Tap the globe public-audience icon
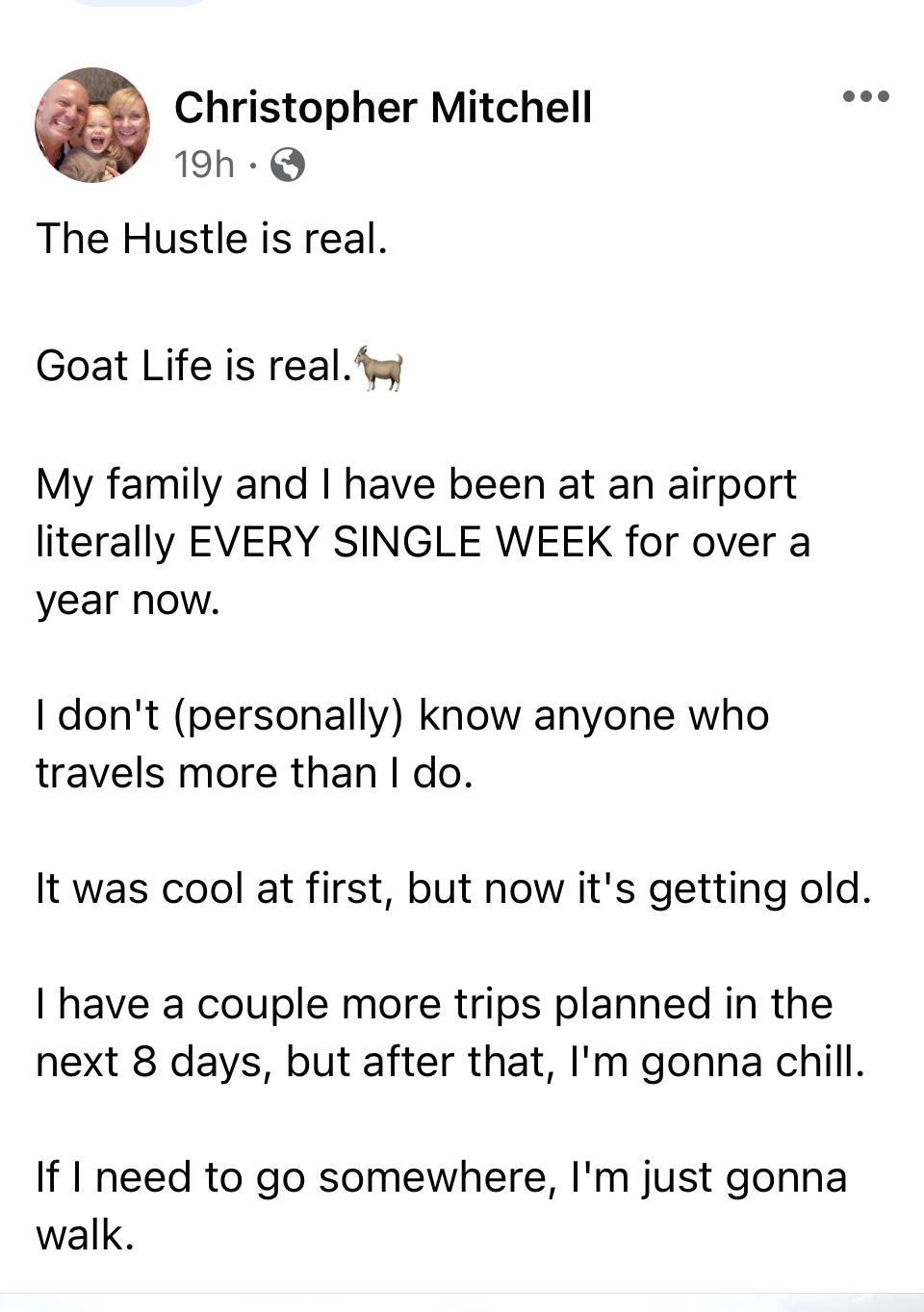This screenshot has height=1312, width=924. [x=288, y=165]
